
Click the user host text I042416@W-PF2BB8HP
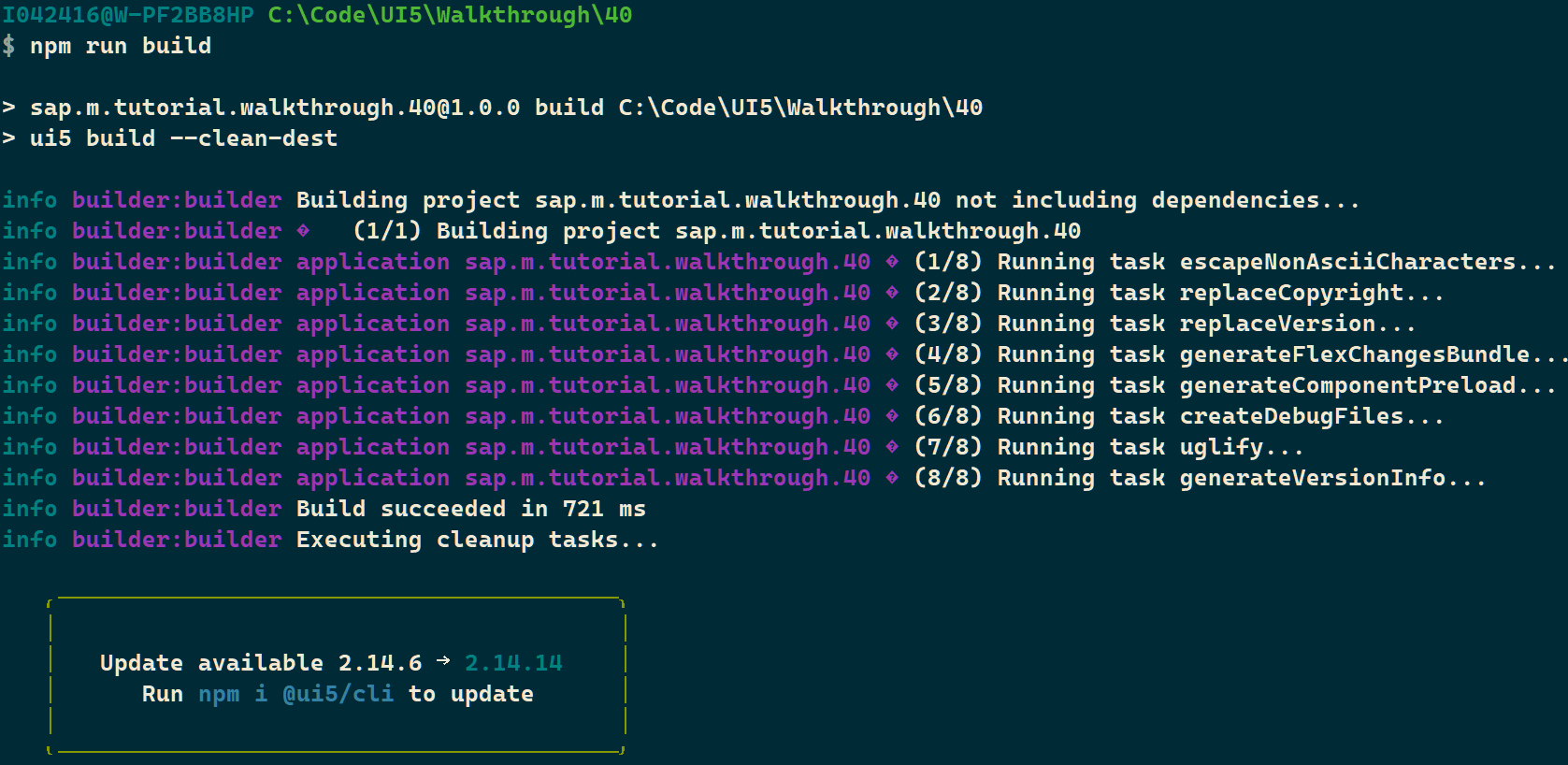[x=128, y=15]
